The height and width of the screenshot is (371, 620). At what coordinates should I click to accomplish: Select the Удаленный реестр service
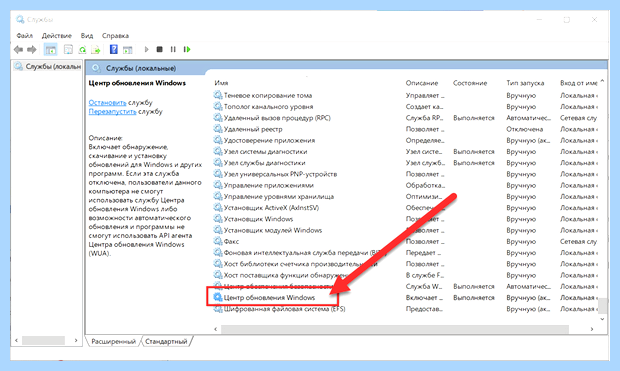[x=253, y=129]
